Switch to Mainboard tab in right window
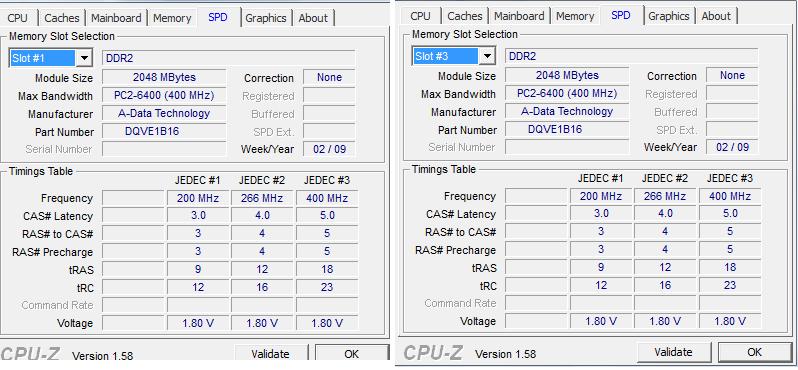Screen dimensions: 798x370 coord(519,16)
